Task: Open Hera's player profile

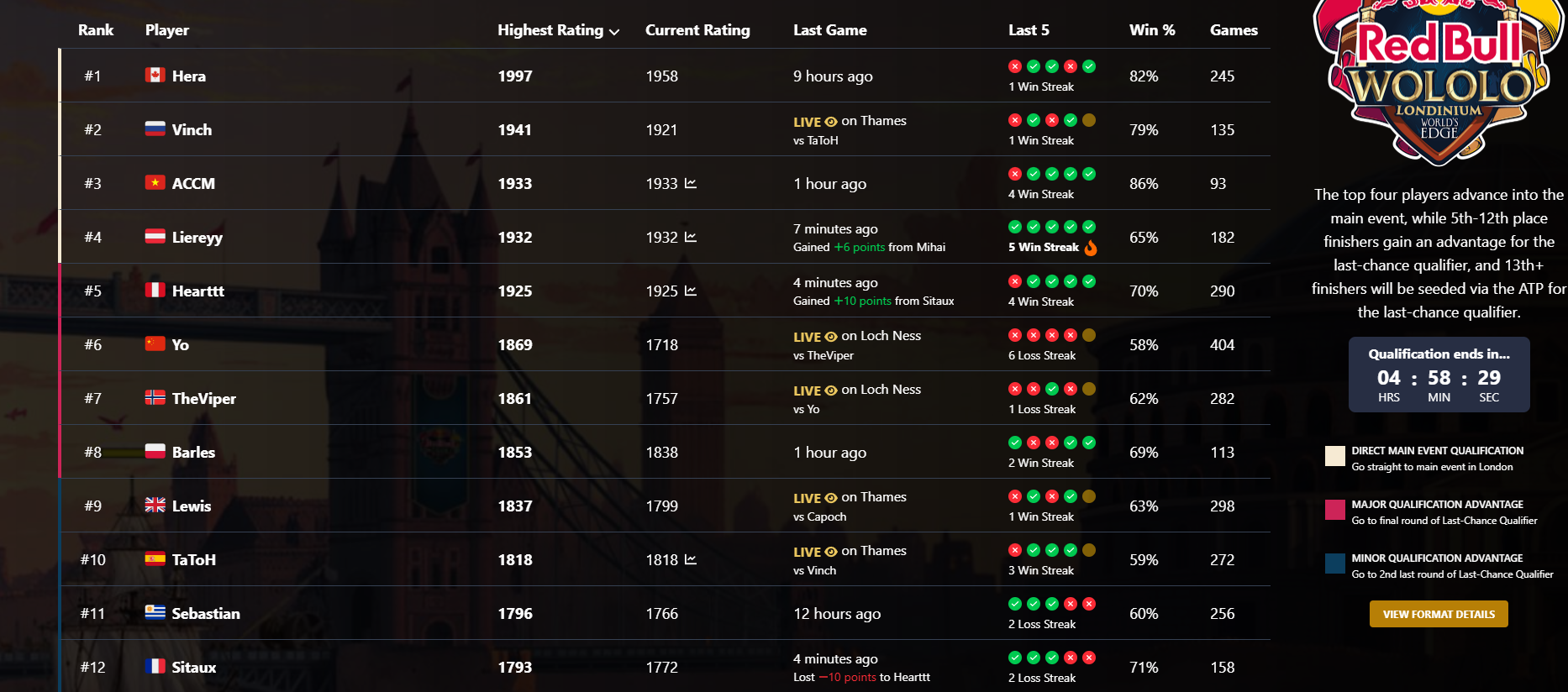Action: tap(189, 76)
